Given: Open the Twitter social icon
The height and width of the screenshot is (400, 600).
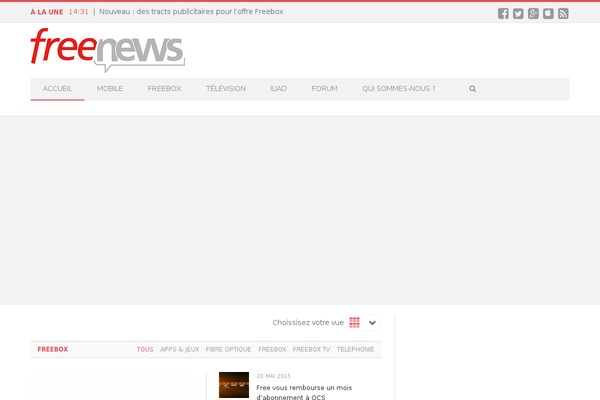Looking at the screenshot, I should (x=518, y=14).
